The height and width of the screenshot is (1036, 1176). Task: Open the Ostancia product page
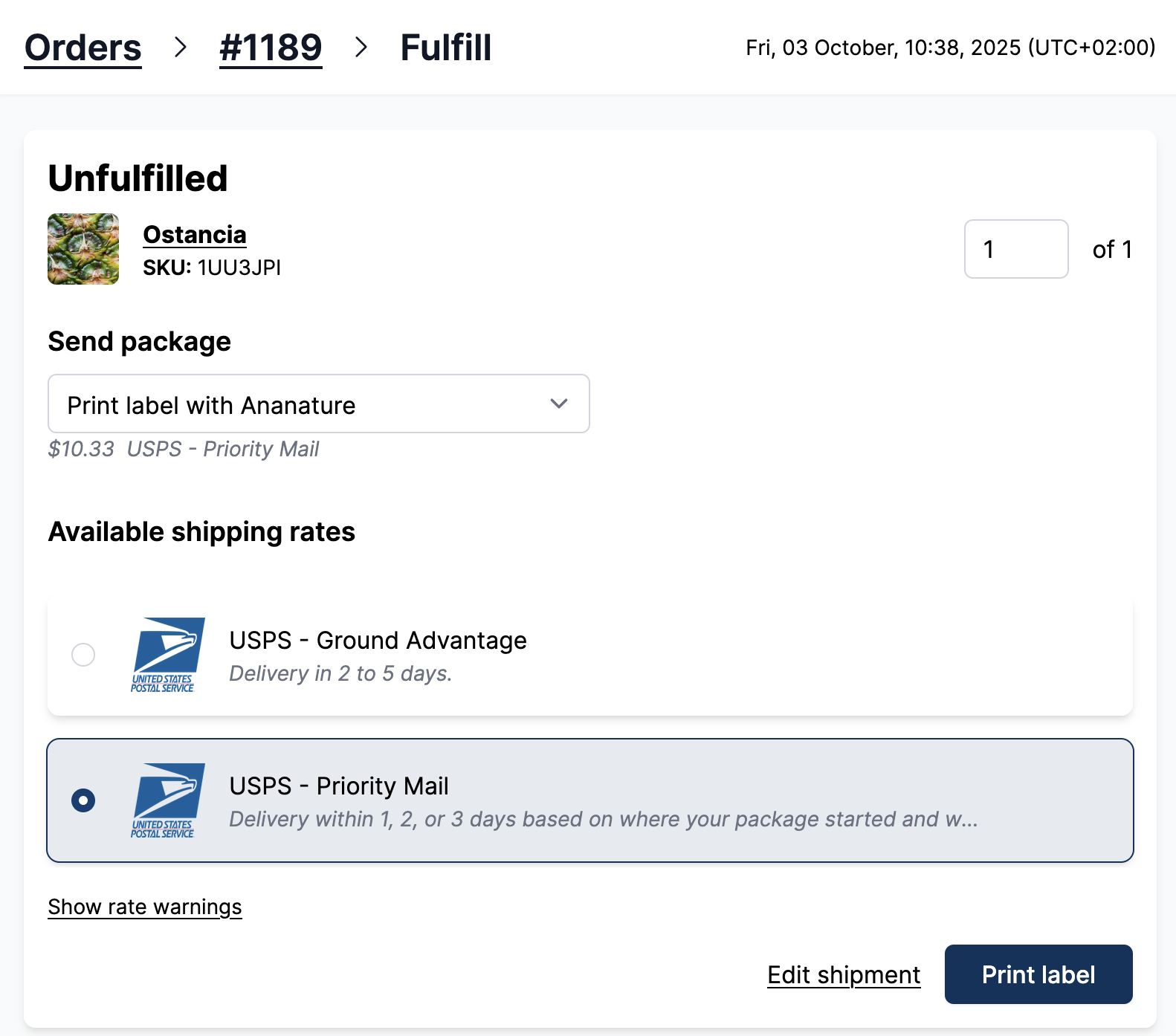(x=194, y=233)
